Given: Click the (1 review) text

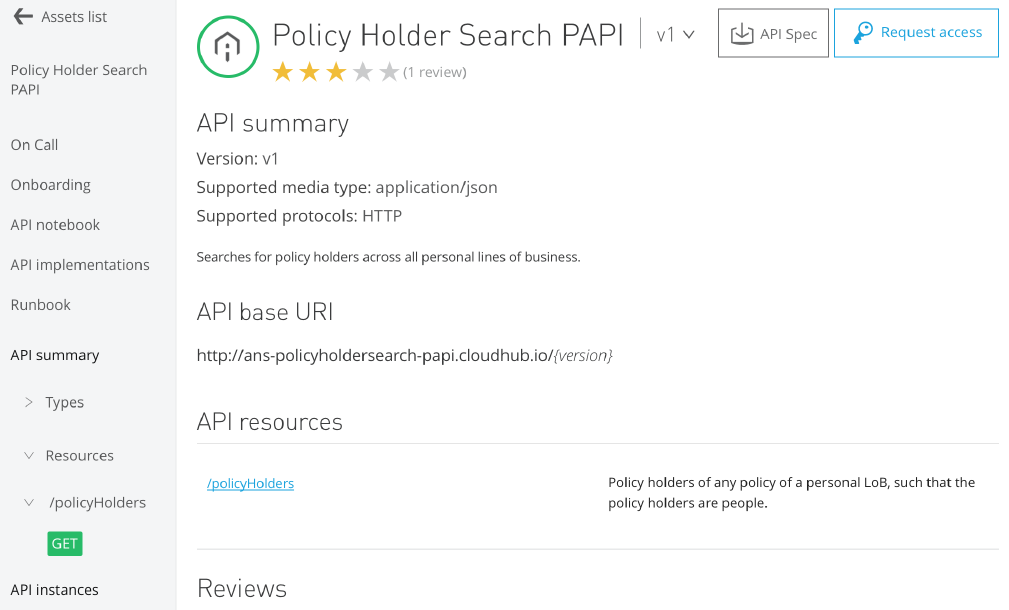Looking at the screenshot, I should (x=435, y=72).
